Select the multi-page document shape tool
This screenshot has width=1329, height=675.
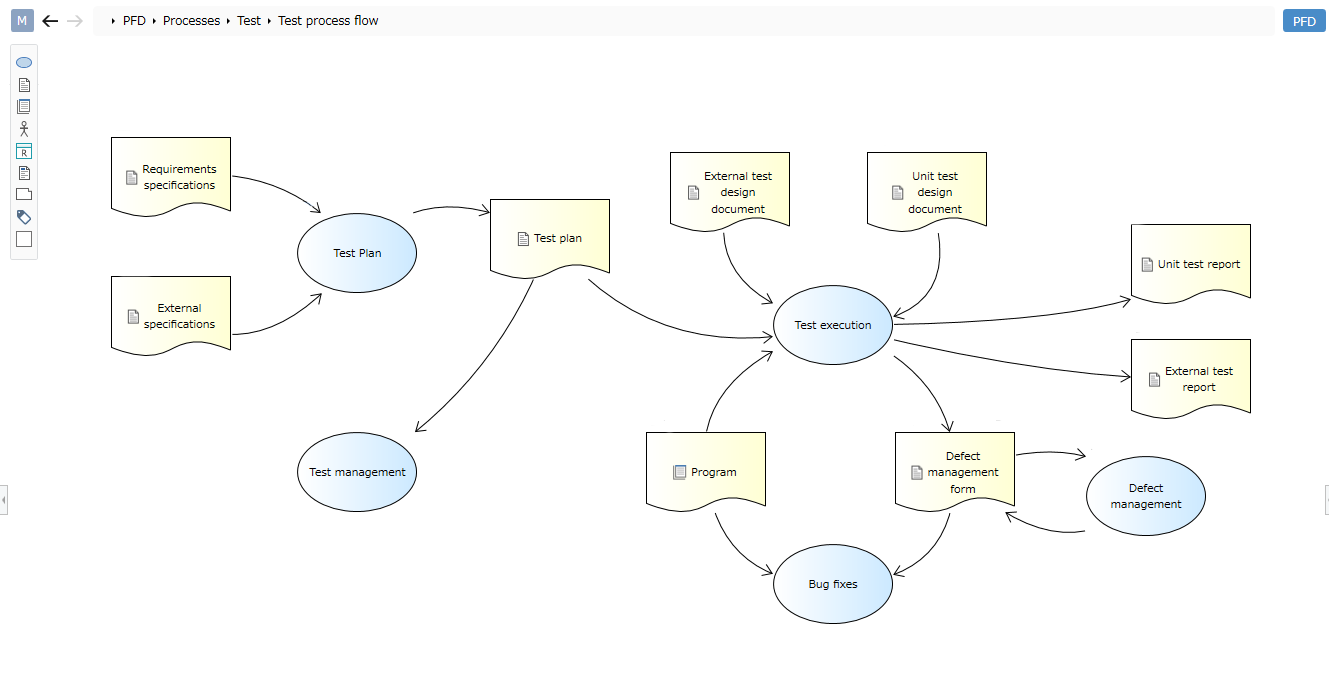(24, 106)
